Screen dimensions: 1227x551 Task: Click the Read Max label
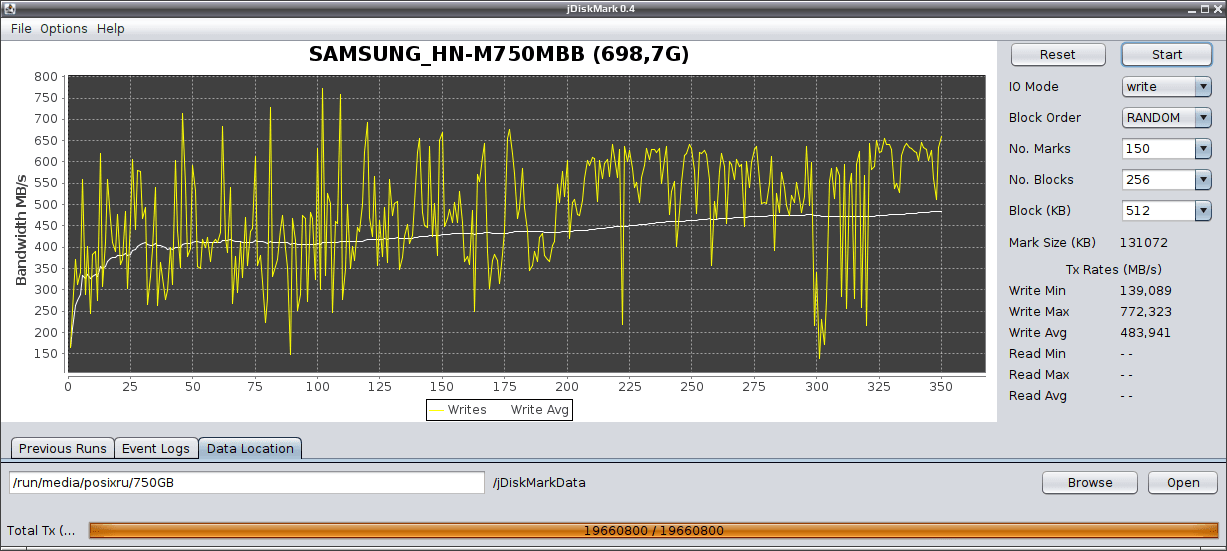pos(1039,375)
